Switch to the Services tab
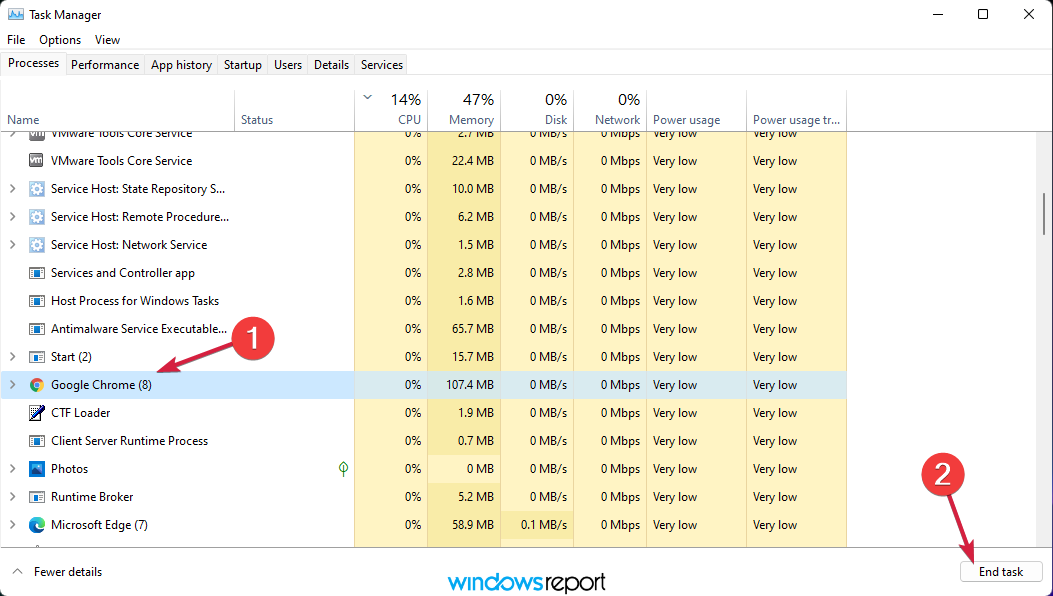This screenshot has width=1053, height=596. pos(381,65)
